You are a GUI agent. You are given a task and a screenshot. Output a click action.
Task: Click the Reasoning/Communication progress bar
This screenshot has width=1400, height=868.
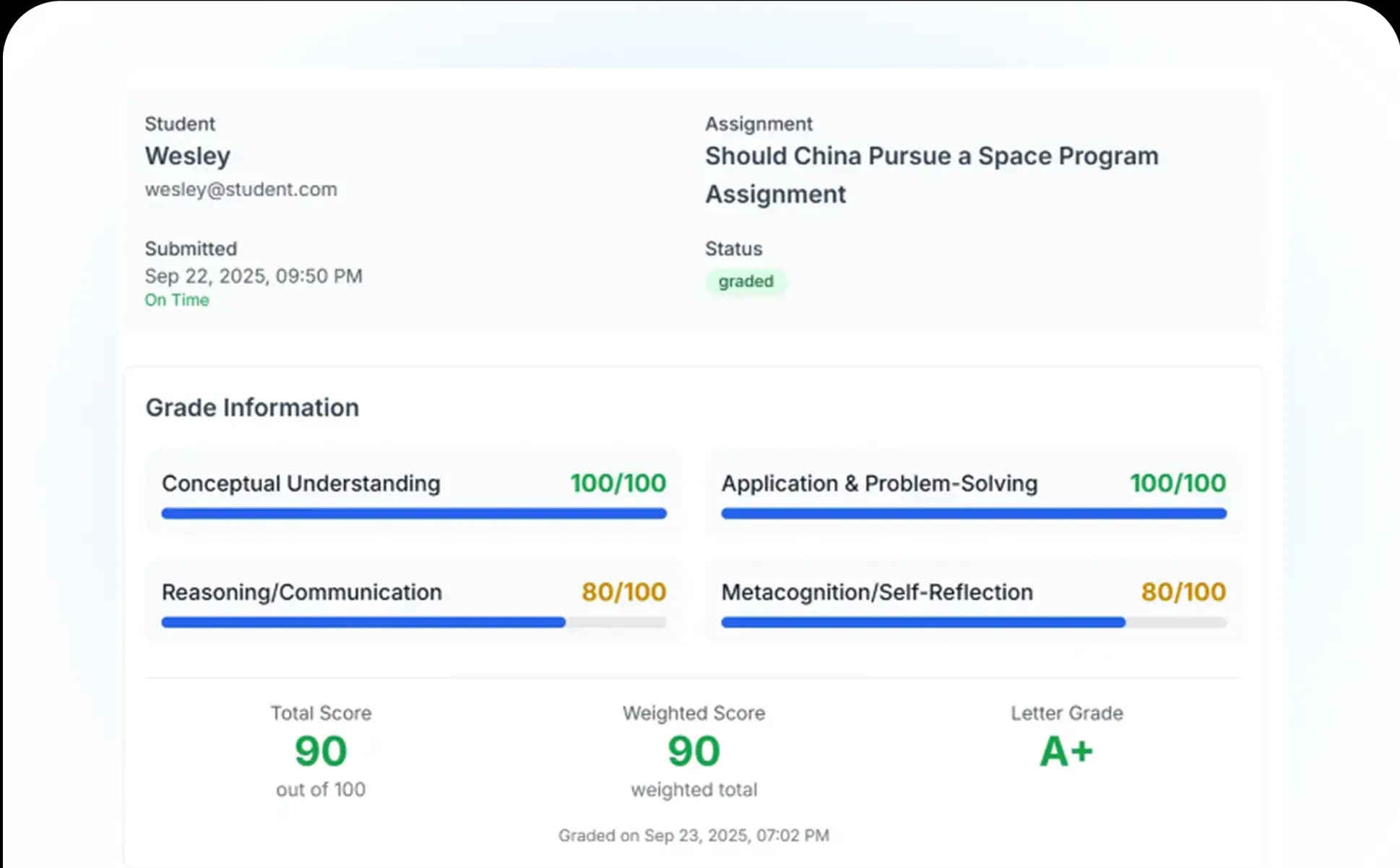coord(413,622)
